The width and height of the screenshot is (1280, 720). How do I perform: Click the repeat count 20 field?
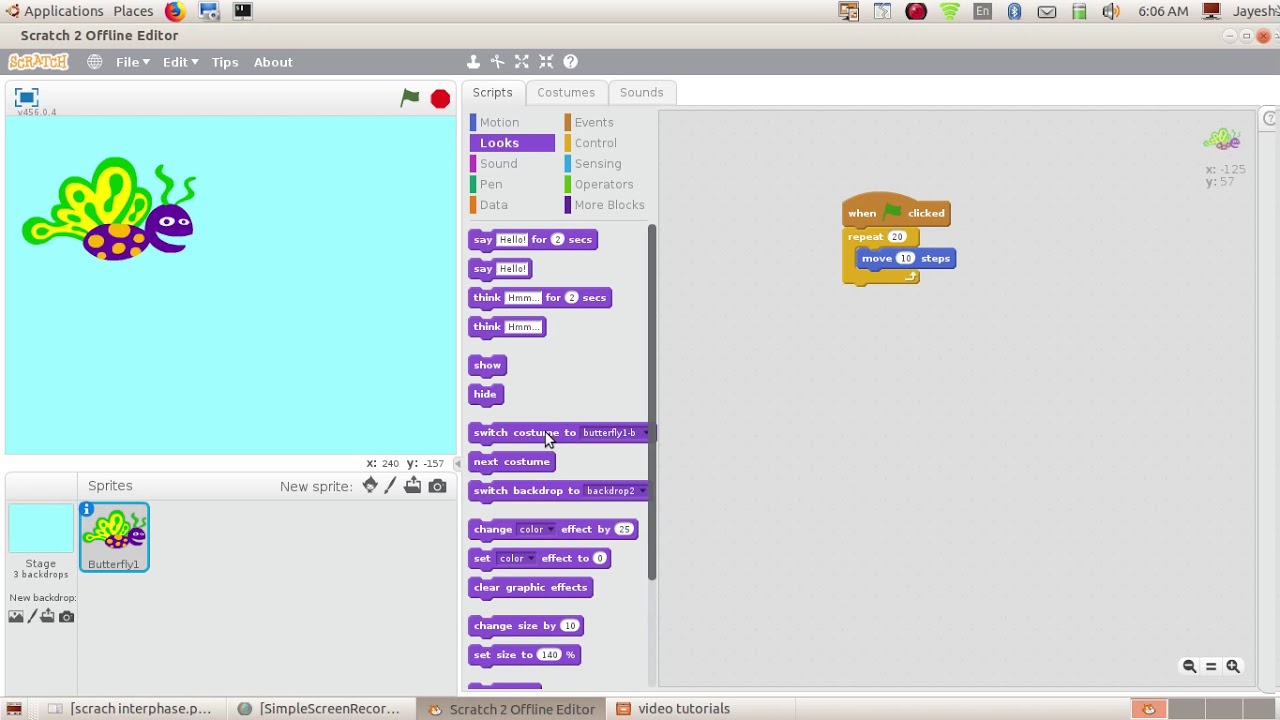[x=896, y=237]
